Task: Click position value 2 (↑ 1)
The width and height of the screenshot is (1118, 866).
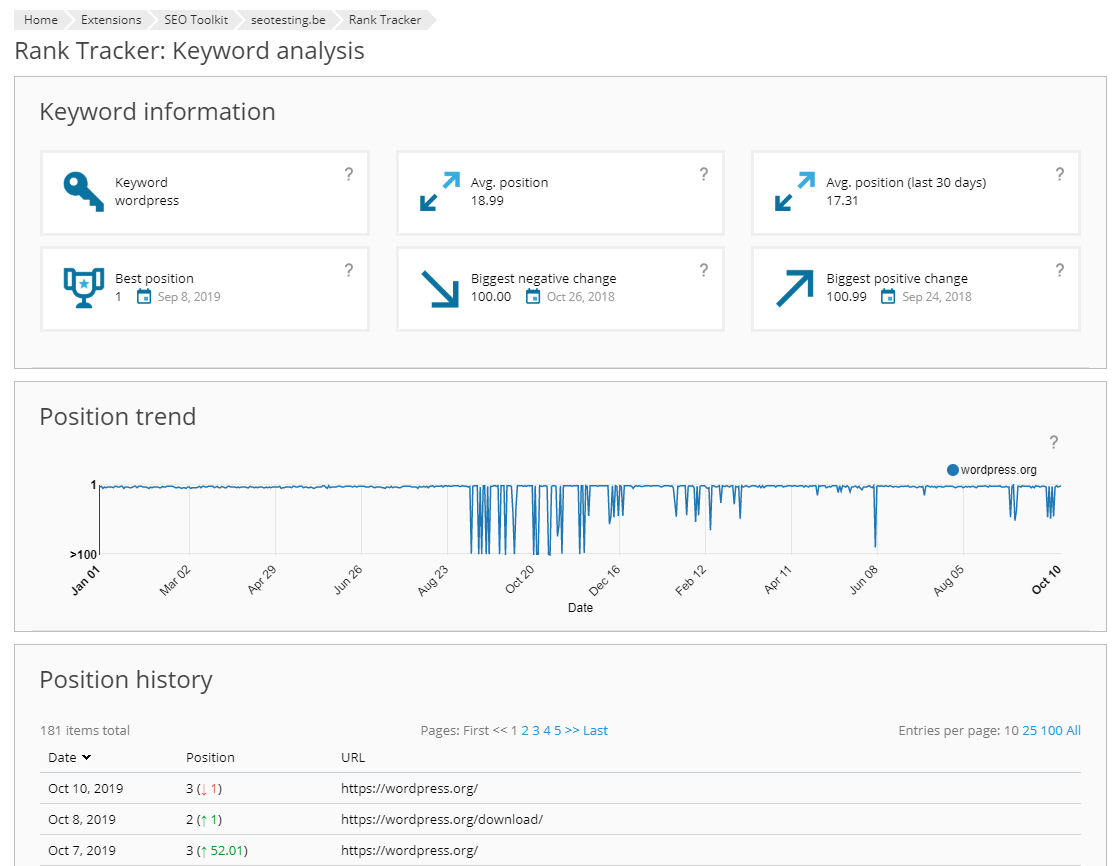Action: pyautogui.click(x=204, y=820)
